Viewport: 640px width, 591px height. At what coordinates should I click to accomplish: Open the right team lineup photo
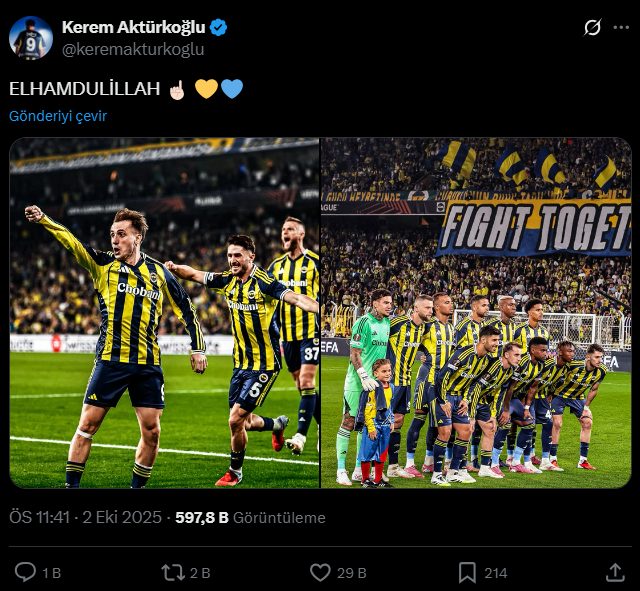(x=476, y=313)
